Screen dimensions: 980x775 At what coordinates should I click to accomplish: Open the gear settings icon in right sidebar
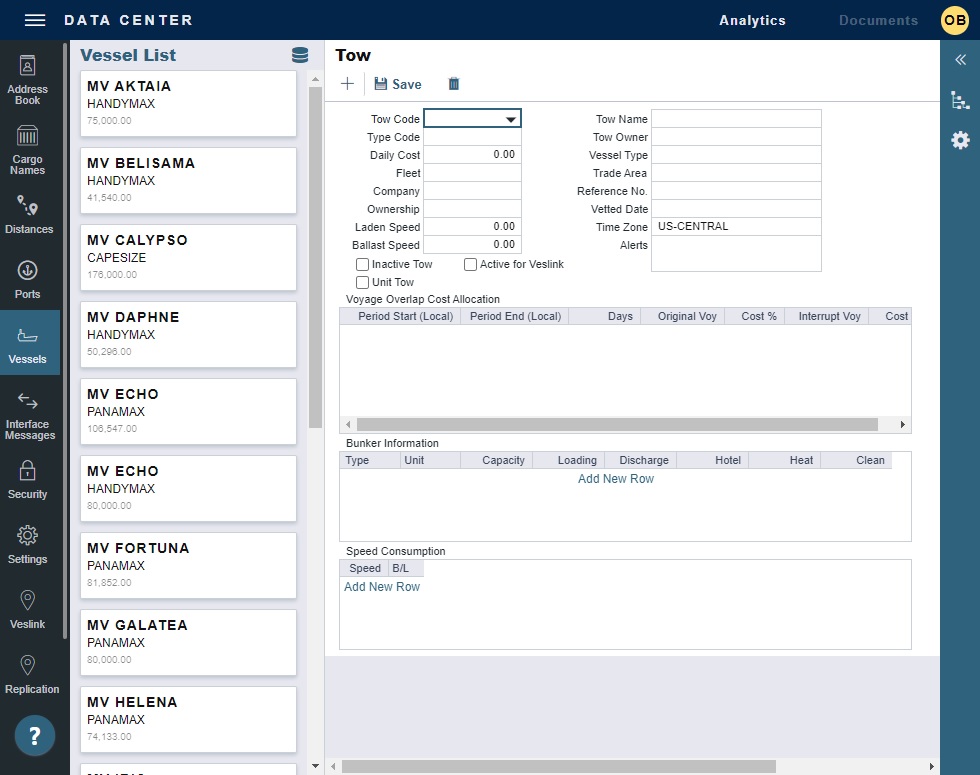(960, 140)
